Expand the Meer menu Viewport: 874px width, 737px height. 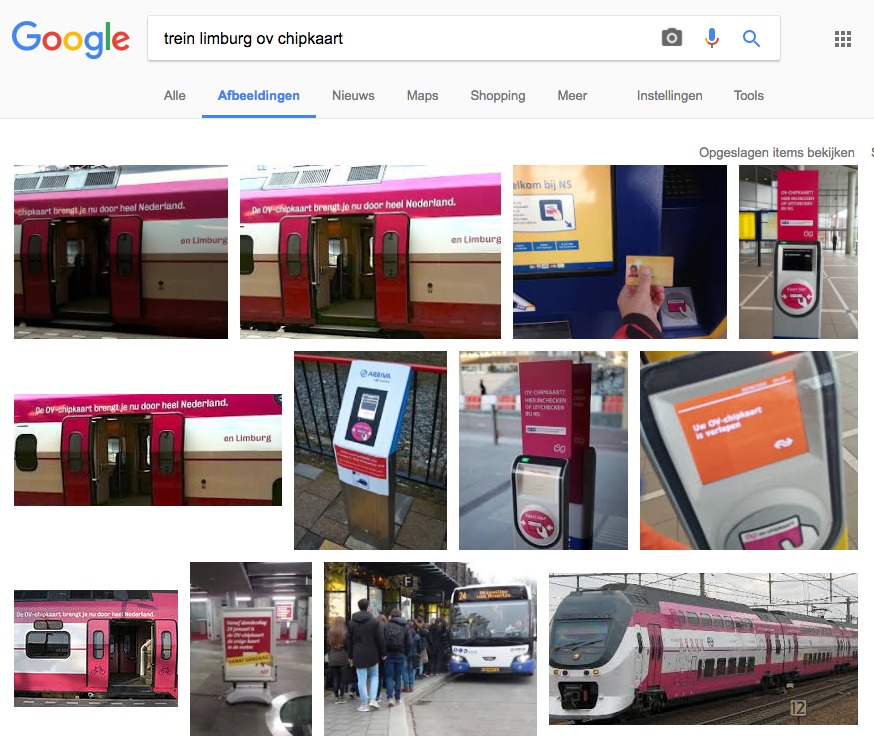tap(572, 95)
